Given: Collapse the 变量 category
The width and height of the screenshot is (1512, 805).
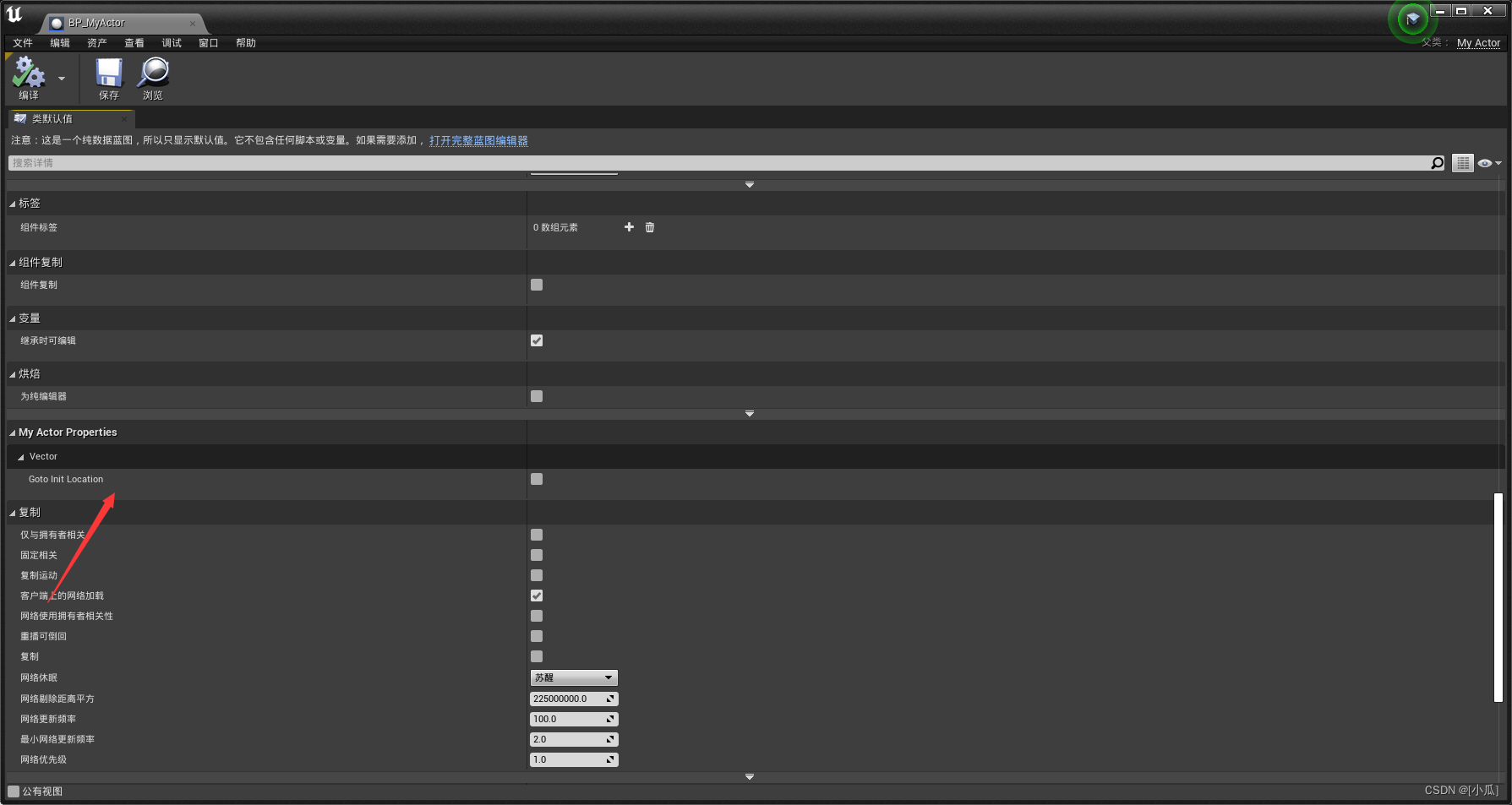Looking at the screenshot, I should pos(13,318).
